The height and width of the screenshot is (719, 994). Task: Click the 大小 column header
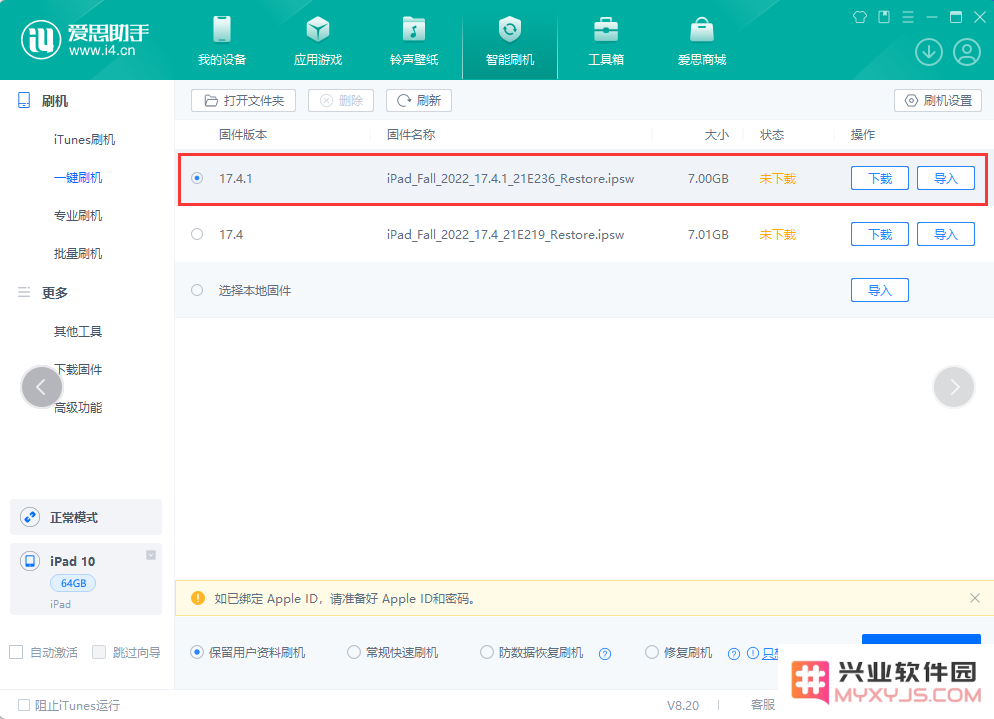click(716, 134)
